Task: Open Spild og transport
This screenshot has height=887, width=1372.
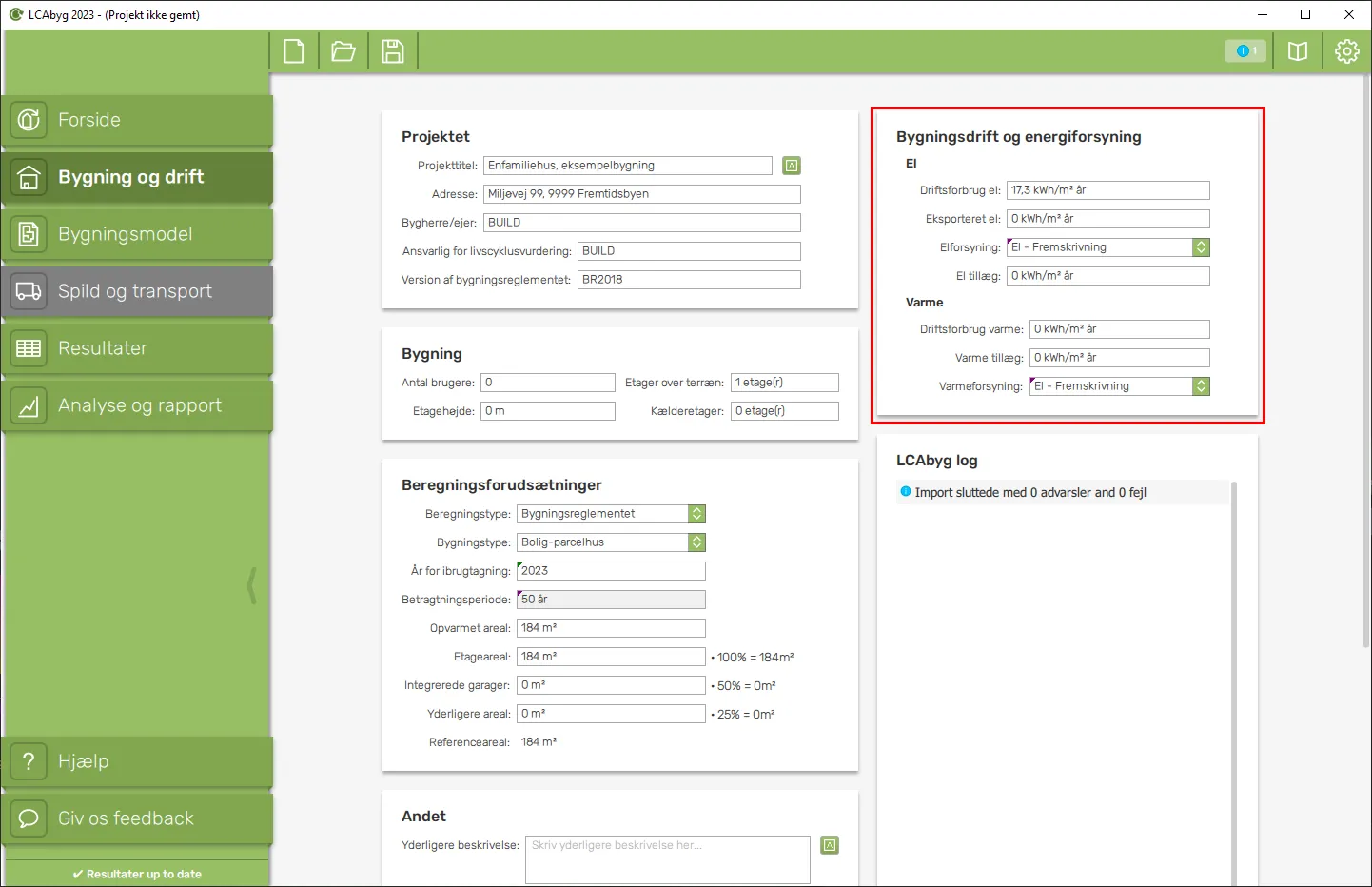Action: [x=137, y=291]
